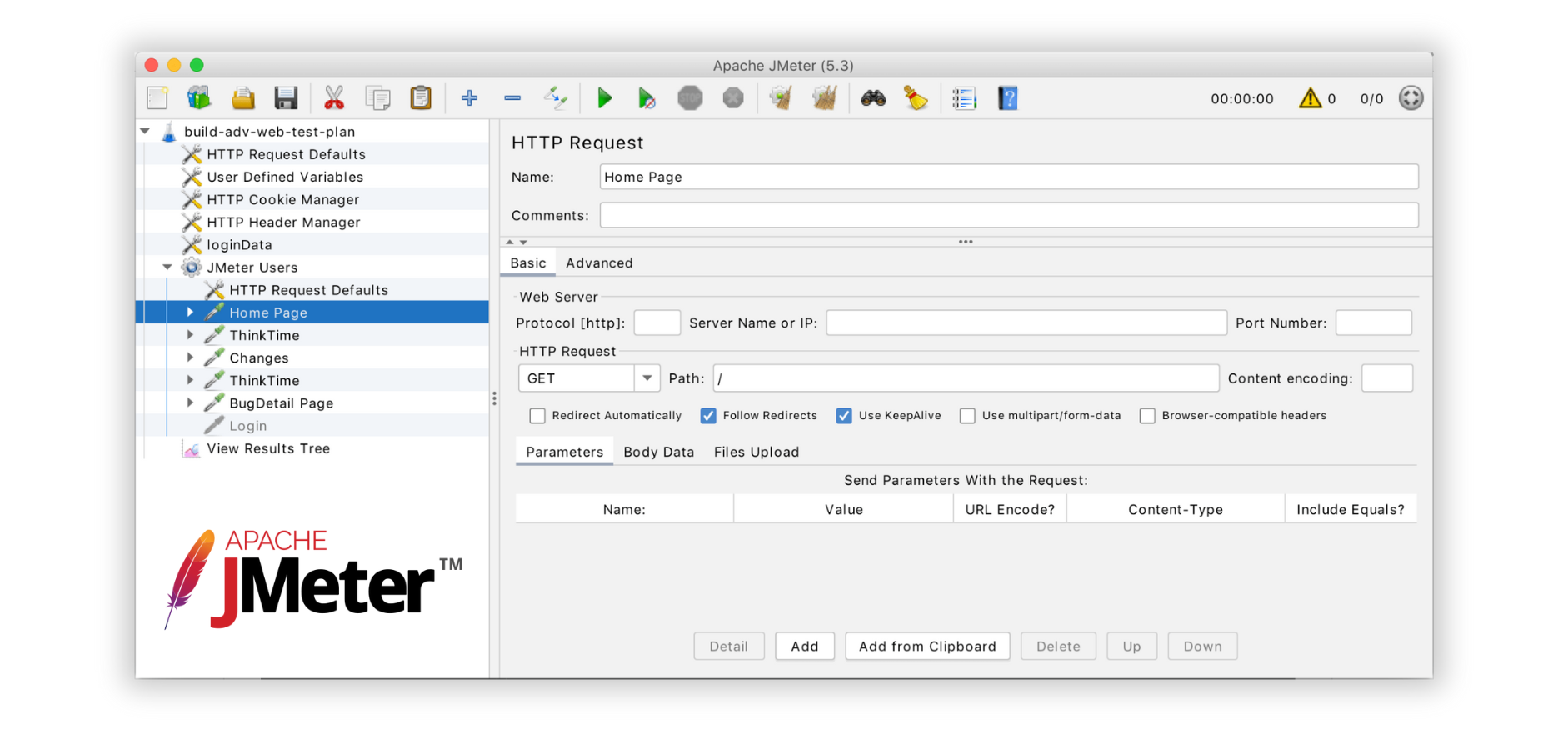Screen dimensions: 1568x730
Task: Click the Save floppy disk icon
Action: [x=286, y=98]
